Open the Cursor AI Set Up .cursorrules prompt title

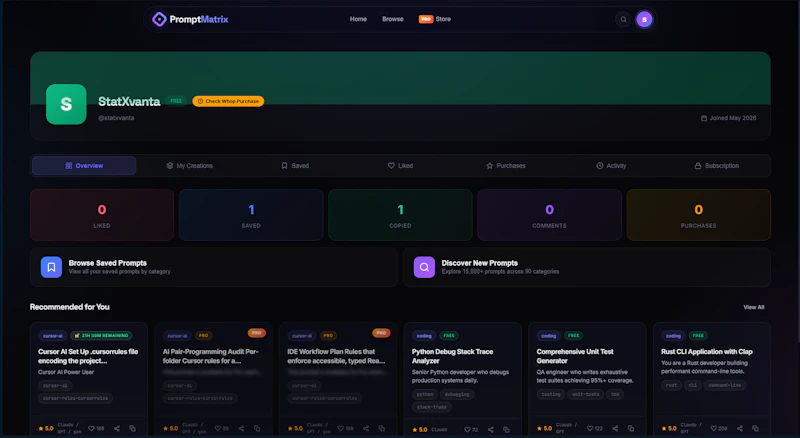click(88, 356)
